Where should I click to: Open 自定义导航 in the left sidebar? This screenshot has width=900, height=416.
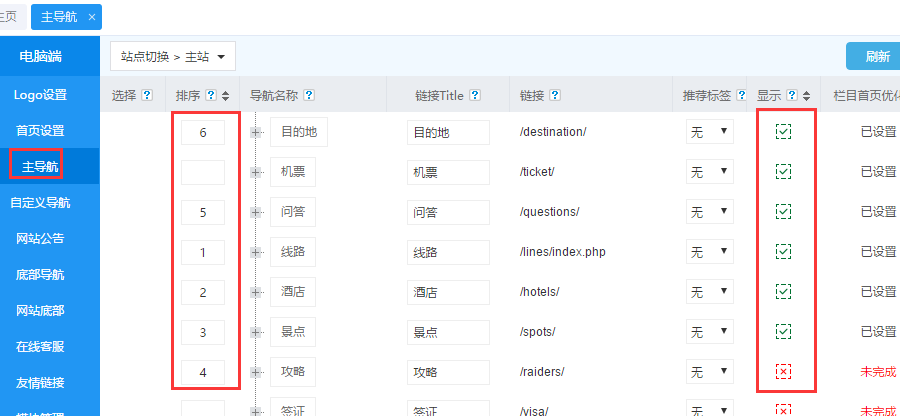(40, 202)
